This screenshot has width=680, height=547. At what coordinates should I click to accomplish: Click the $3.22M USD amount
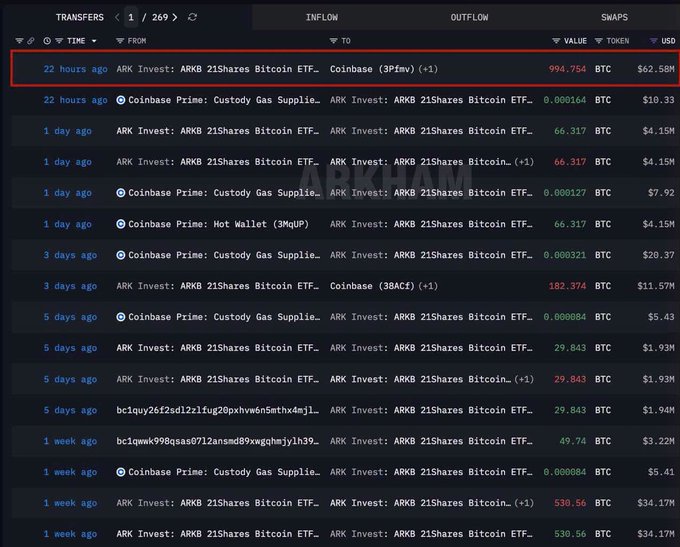[x=658, y=441]
